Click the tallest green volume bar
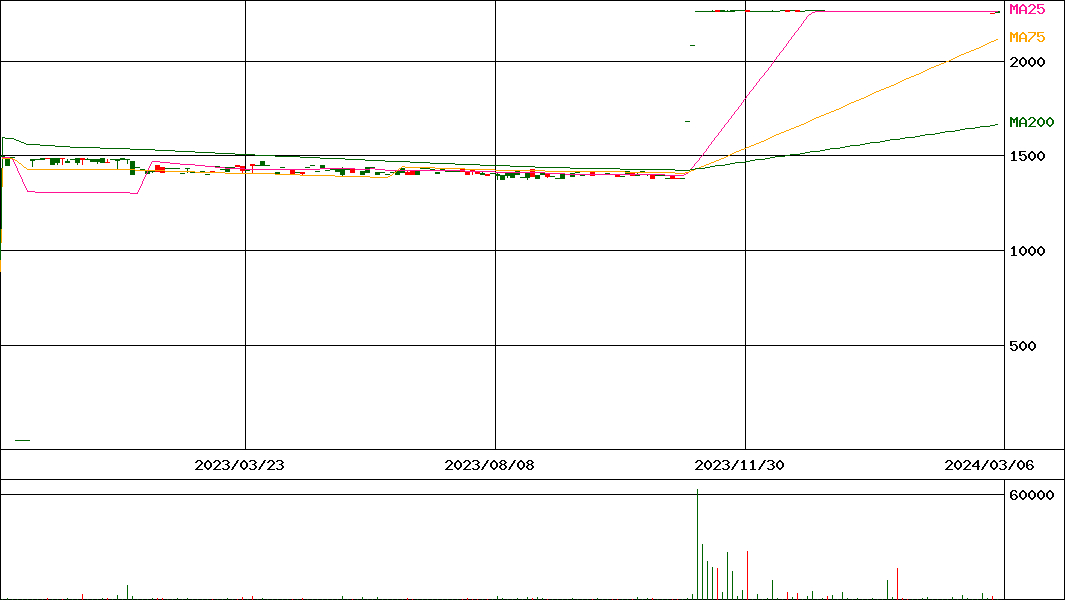The width and height of the screenshot is (1065, 600). pos(697,544)
